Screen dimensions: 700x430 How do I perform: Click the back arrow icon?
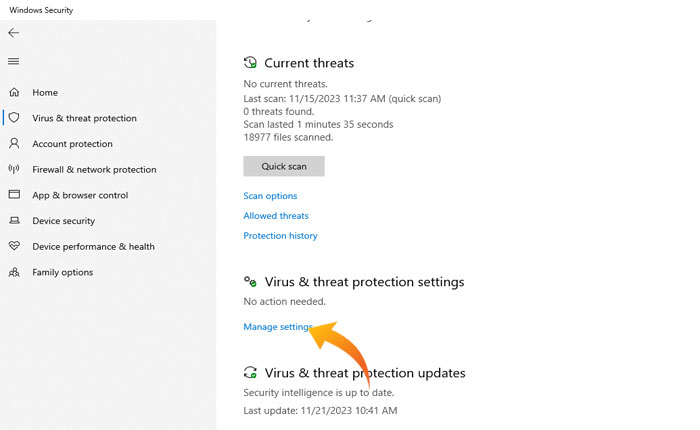point(13,33)
